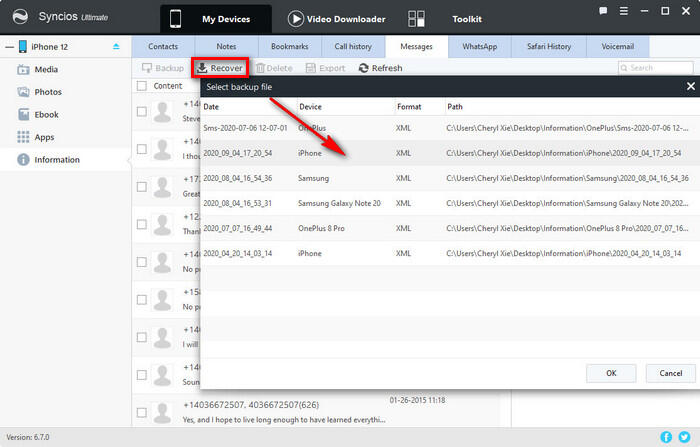700x447 pixels.
Task: Eject iPhone 12 with the blue eject icon
Action: (116, 46)
